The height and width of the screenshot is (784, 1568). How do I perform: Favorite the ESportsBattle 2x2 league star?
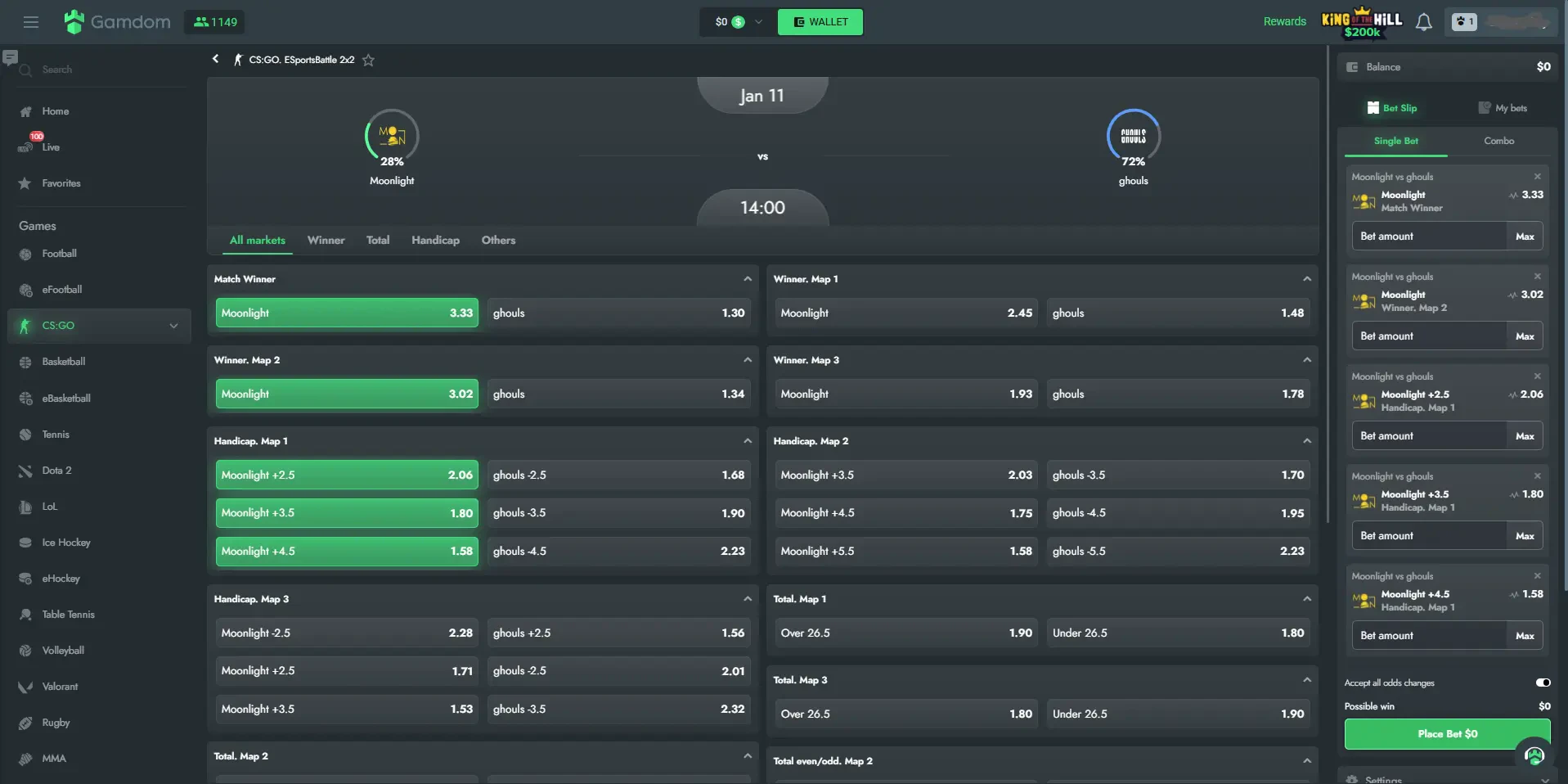click(368, 60)
